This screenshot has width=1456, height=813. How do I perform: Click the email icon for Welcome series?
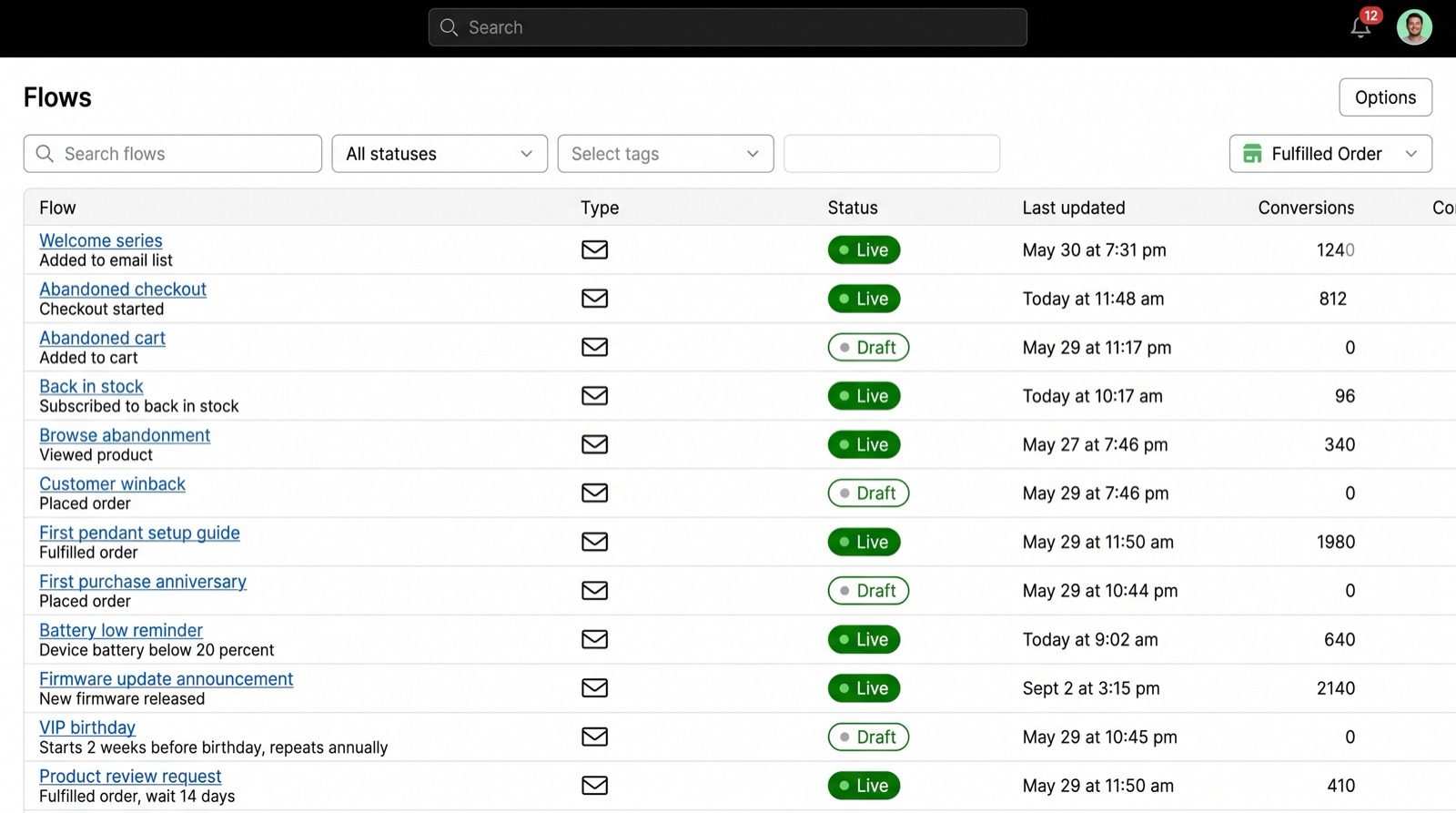click(594, 249)
